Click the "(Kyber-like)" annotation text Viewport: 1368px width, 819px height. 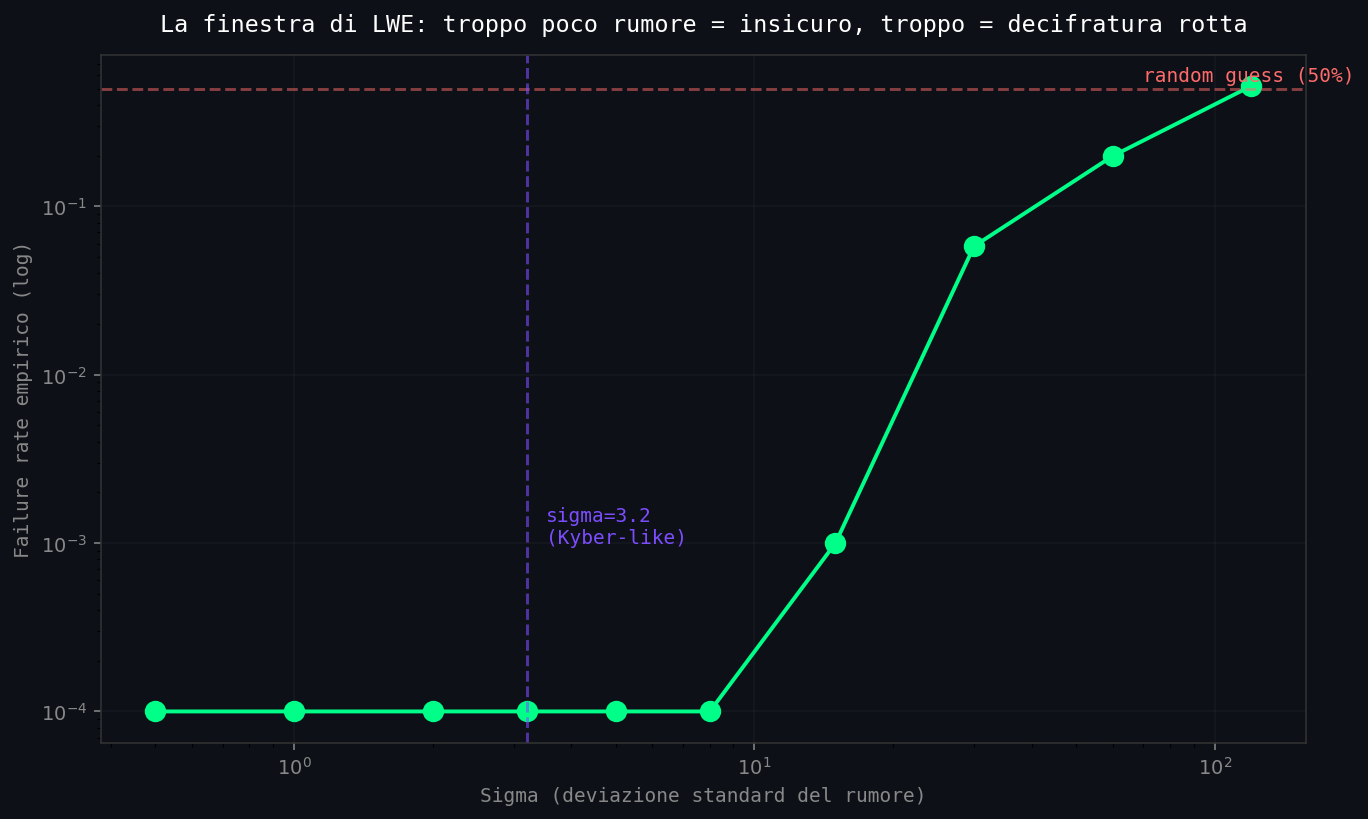tap(616, 538)
